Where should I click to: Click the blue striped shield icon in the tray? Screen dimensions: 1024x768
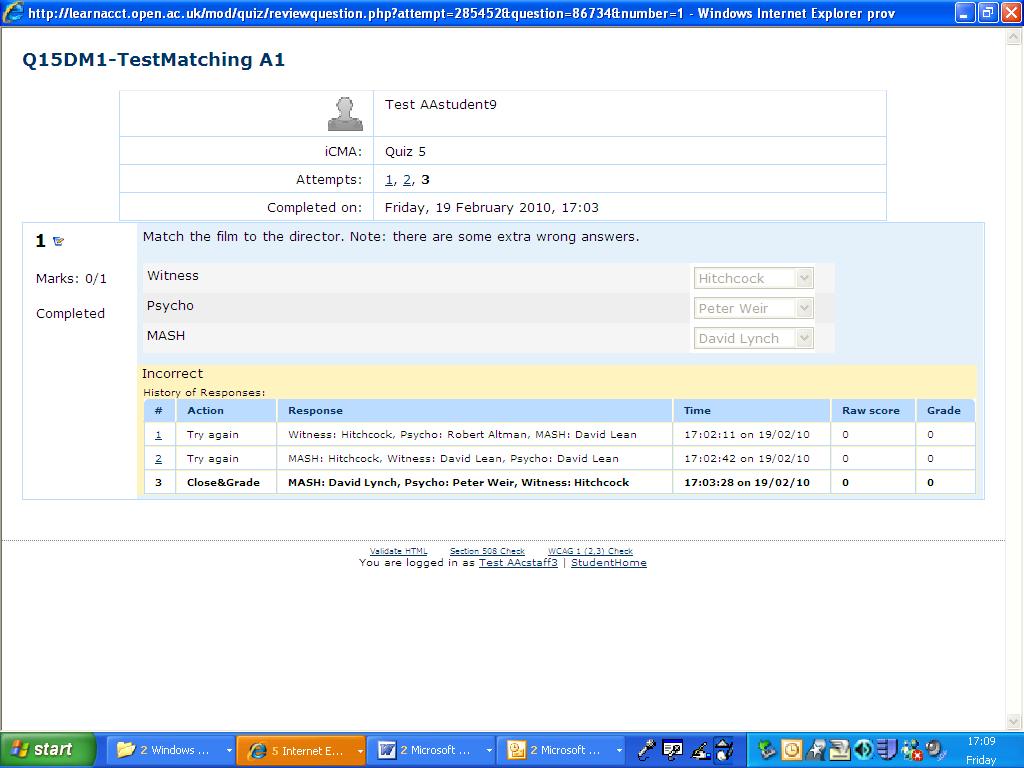tap(887, 750)
